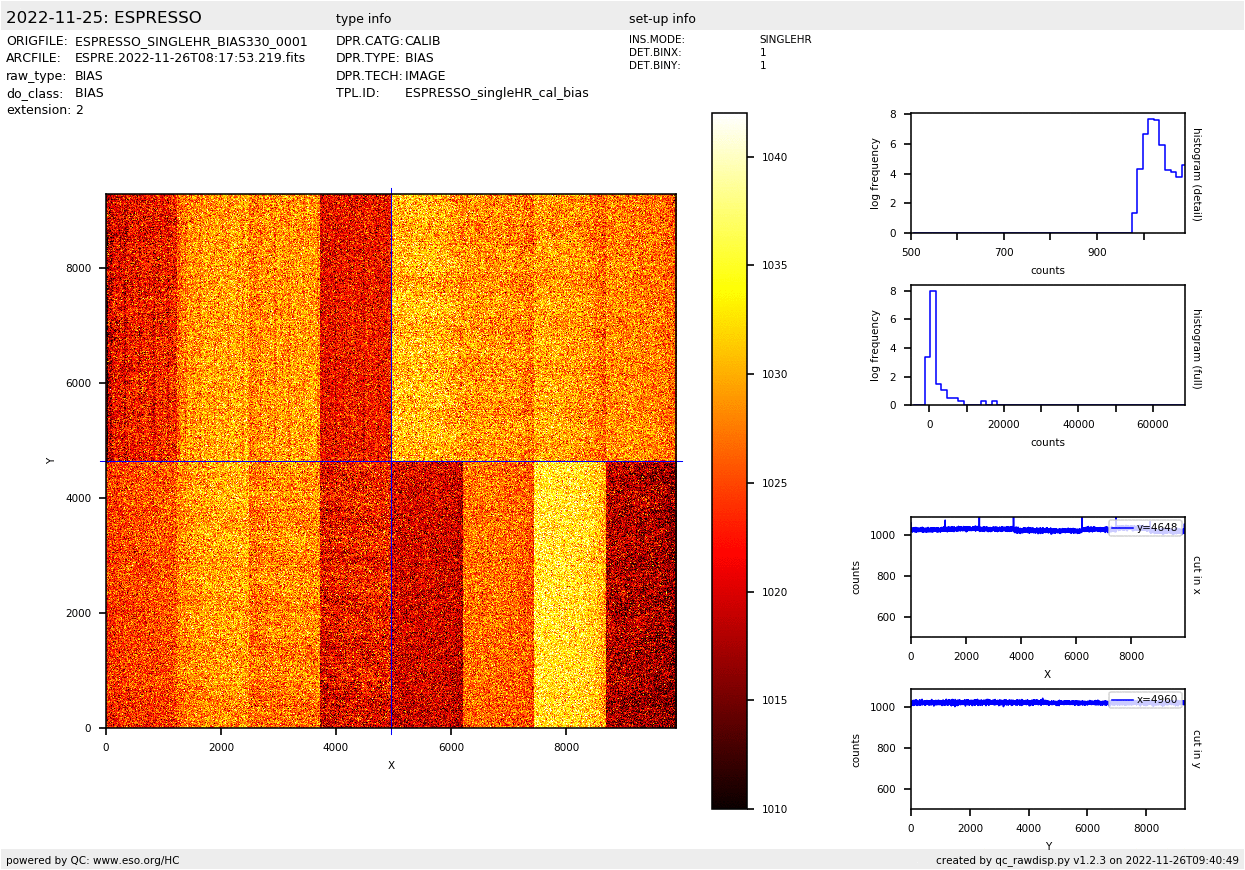This screenshot has width=1245, height=870.
Task: Click the vertical color scale bar
Action: click(729, 461)
